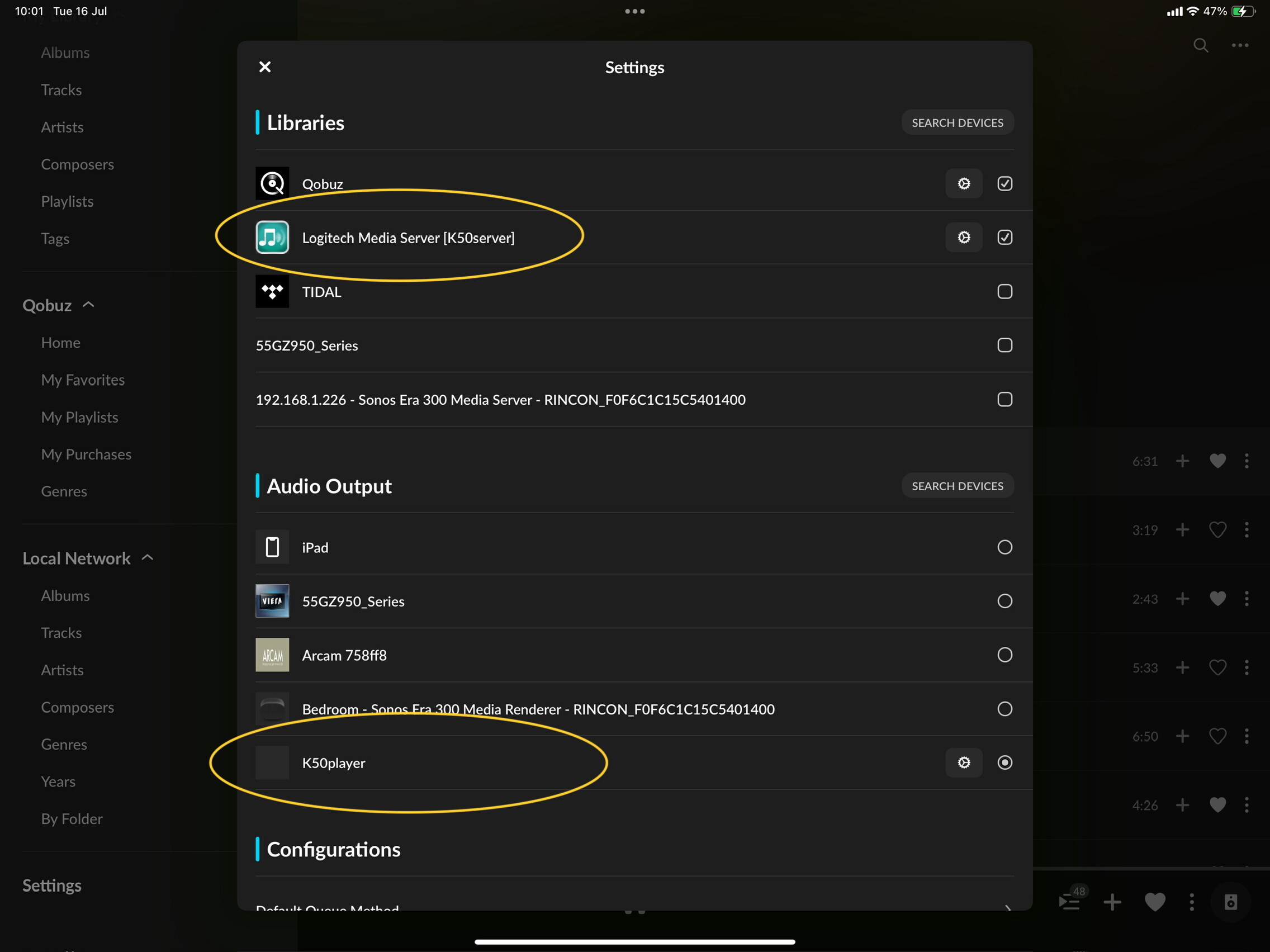Click the Logitech Media Server icon
Viewport: 1270px width, 952px height.
272,237
